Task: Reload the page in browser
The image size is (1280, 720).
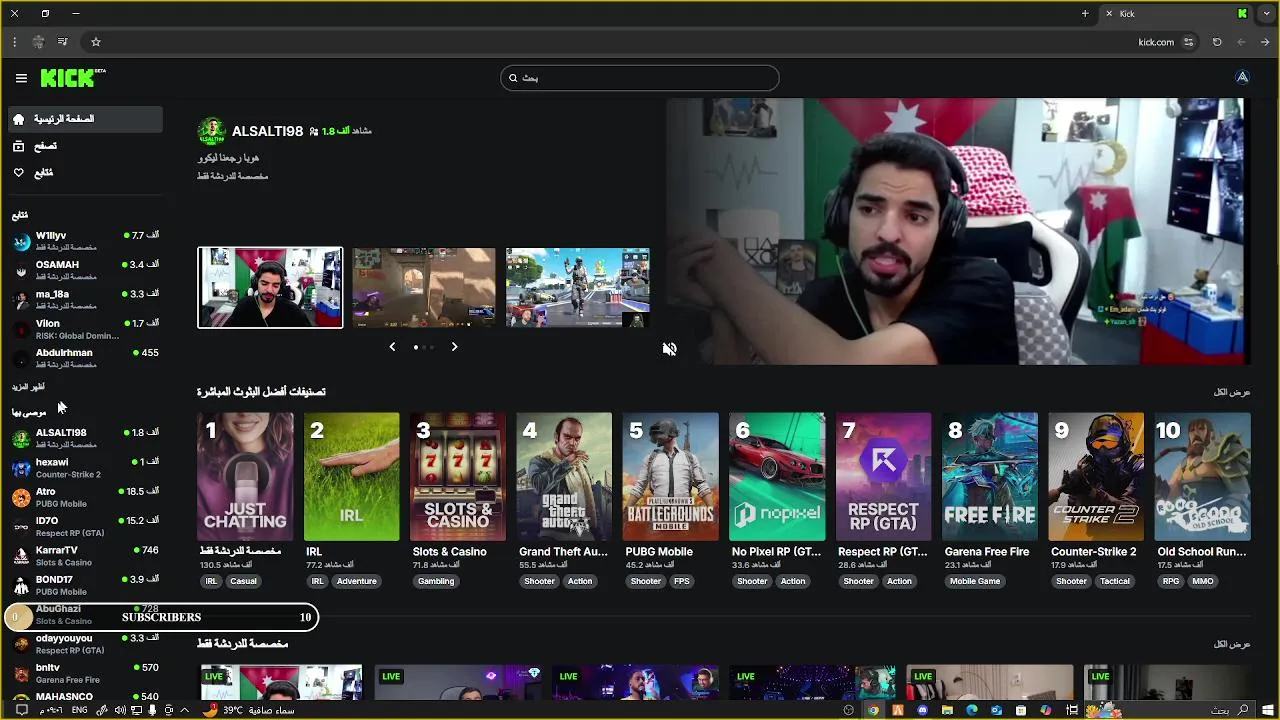Action: pyautogui.click(x=1217, y=42)
